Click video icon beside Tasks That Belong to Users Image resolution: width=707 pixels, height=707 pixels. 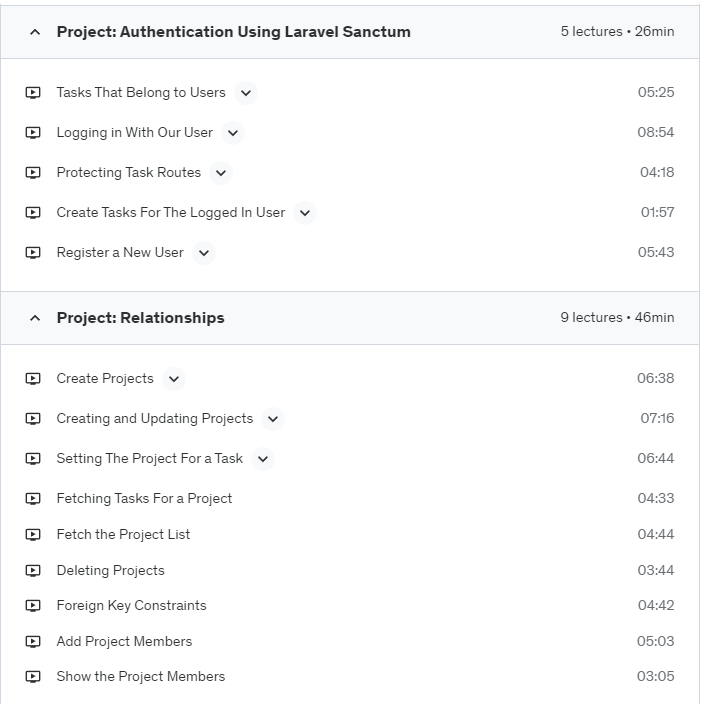(x=33, y=93)
